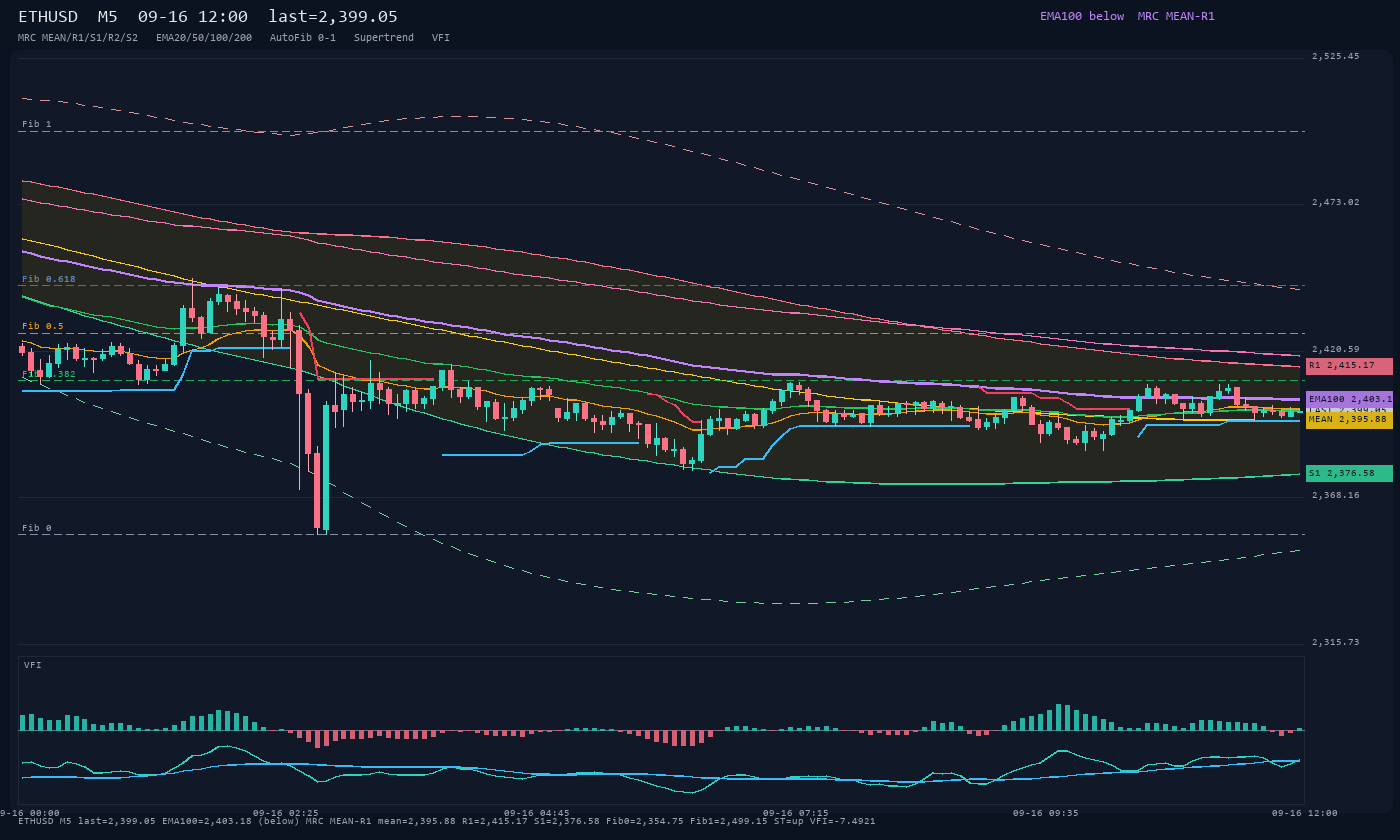Select the EMA20/50/100/200 indicator label
The height and width of the screenshot is (840, 1400).
coord(204,37)
